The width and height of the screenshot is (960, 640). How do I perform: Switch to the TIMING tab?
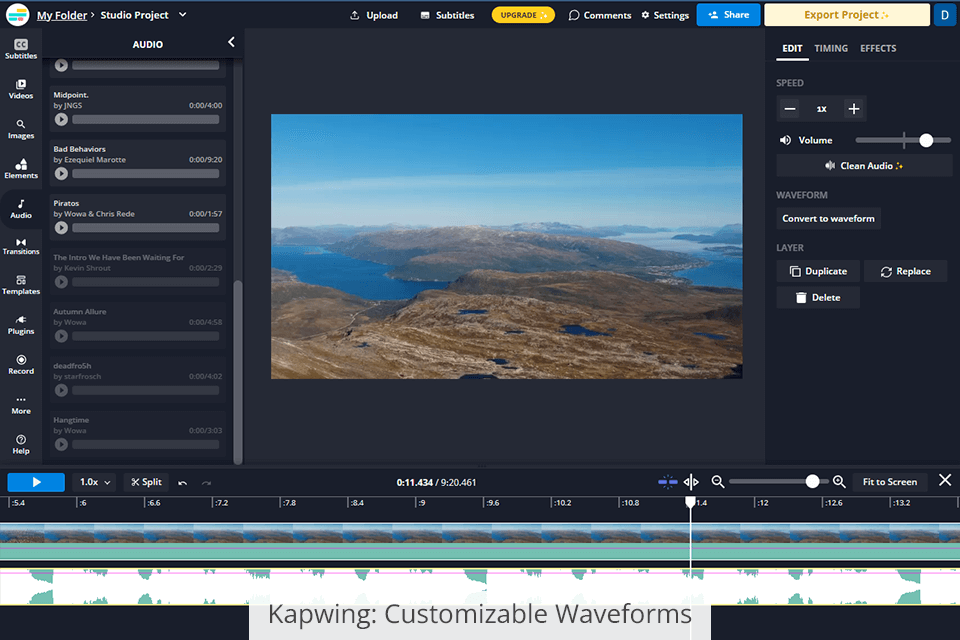[831, 48]
